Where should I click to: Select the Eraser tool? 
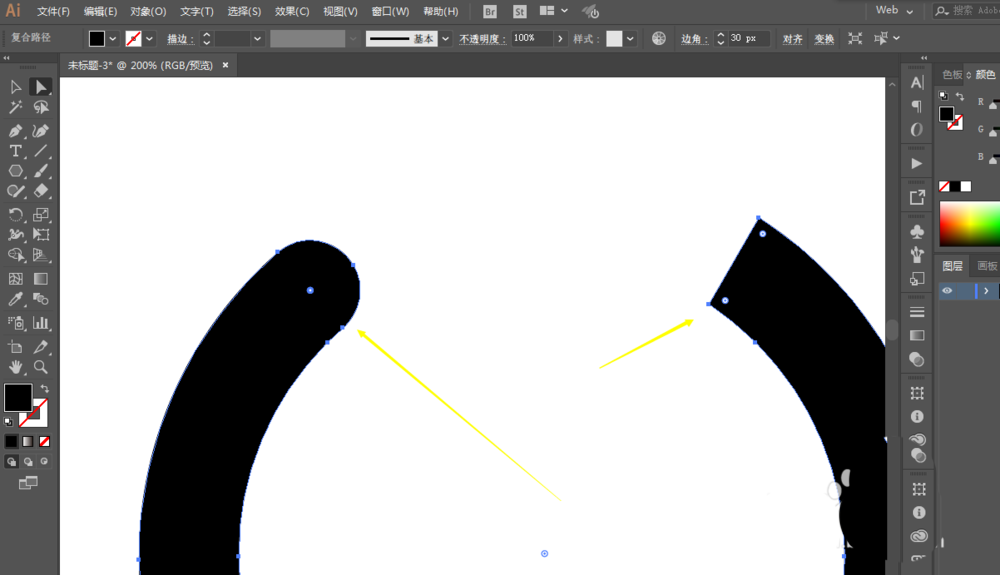41,191
